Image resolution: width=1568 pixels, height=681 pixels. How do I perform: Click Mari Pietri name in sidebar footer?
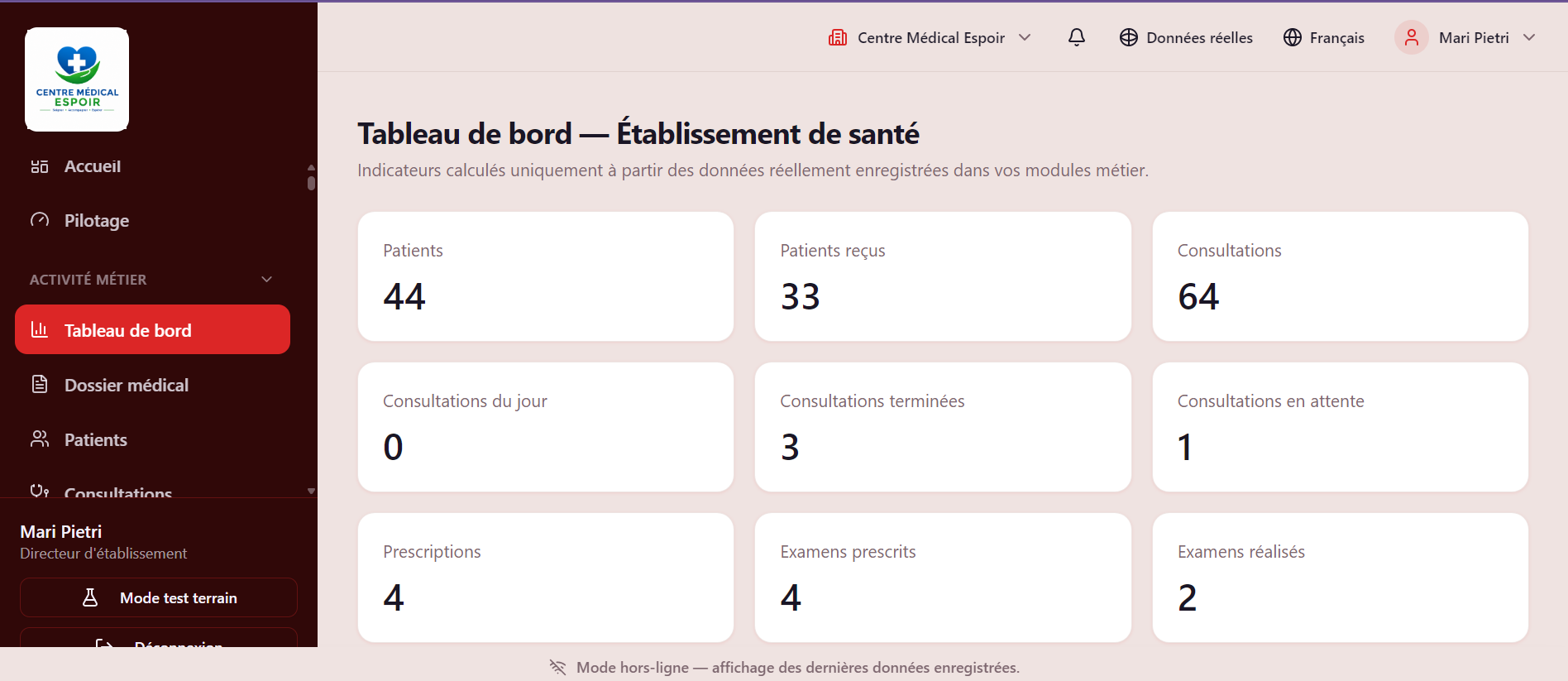coord(61,531)
